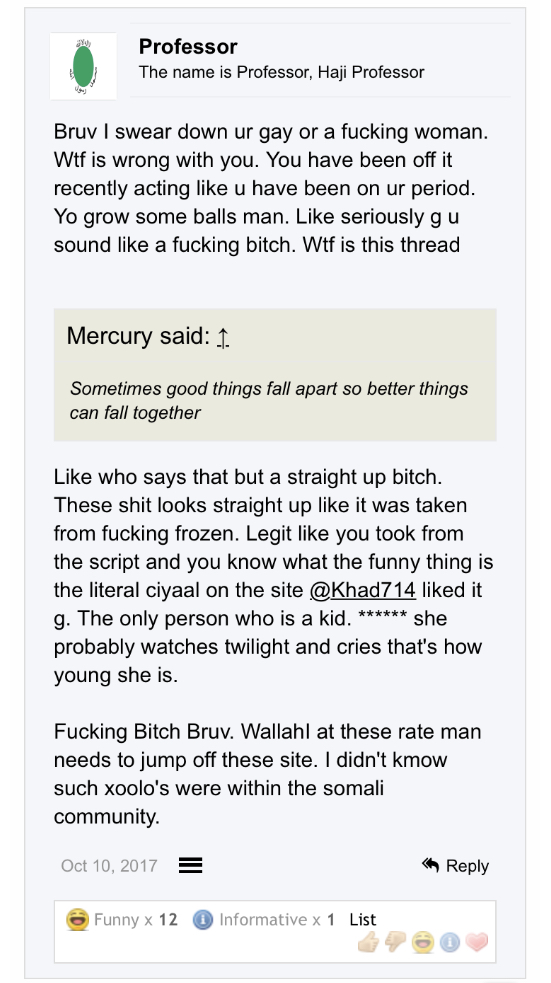Click the Informative x 1 rating text
Screen dimensions: 551x983
click(276, 920)
